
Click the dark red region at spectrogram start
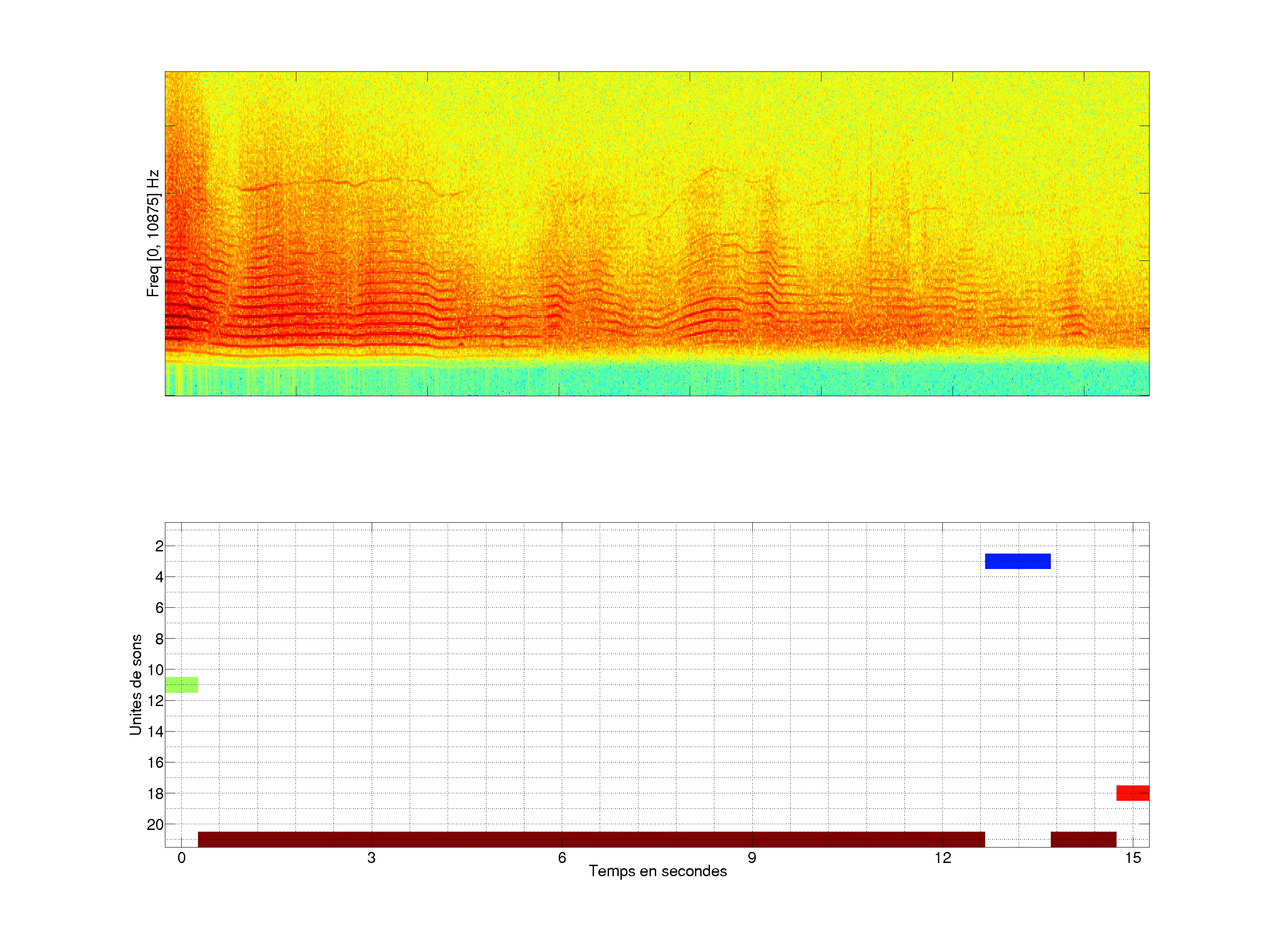coord(179,316)
